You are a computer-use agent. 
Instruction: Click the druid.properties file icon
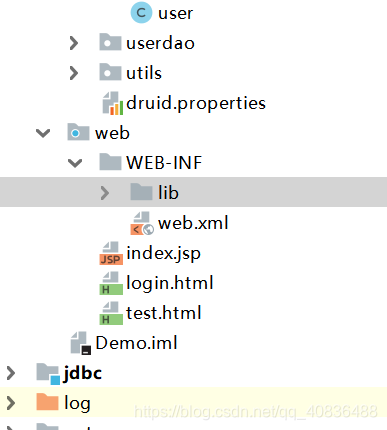(113, 103)
